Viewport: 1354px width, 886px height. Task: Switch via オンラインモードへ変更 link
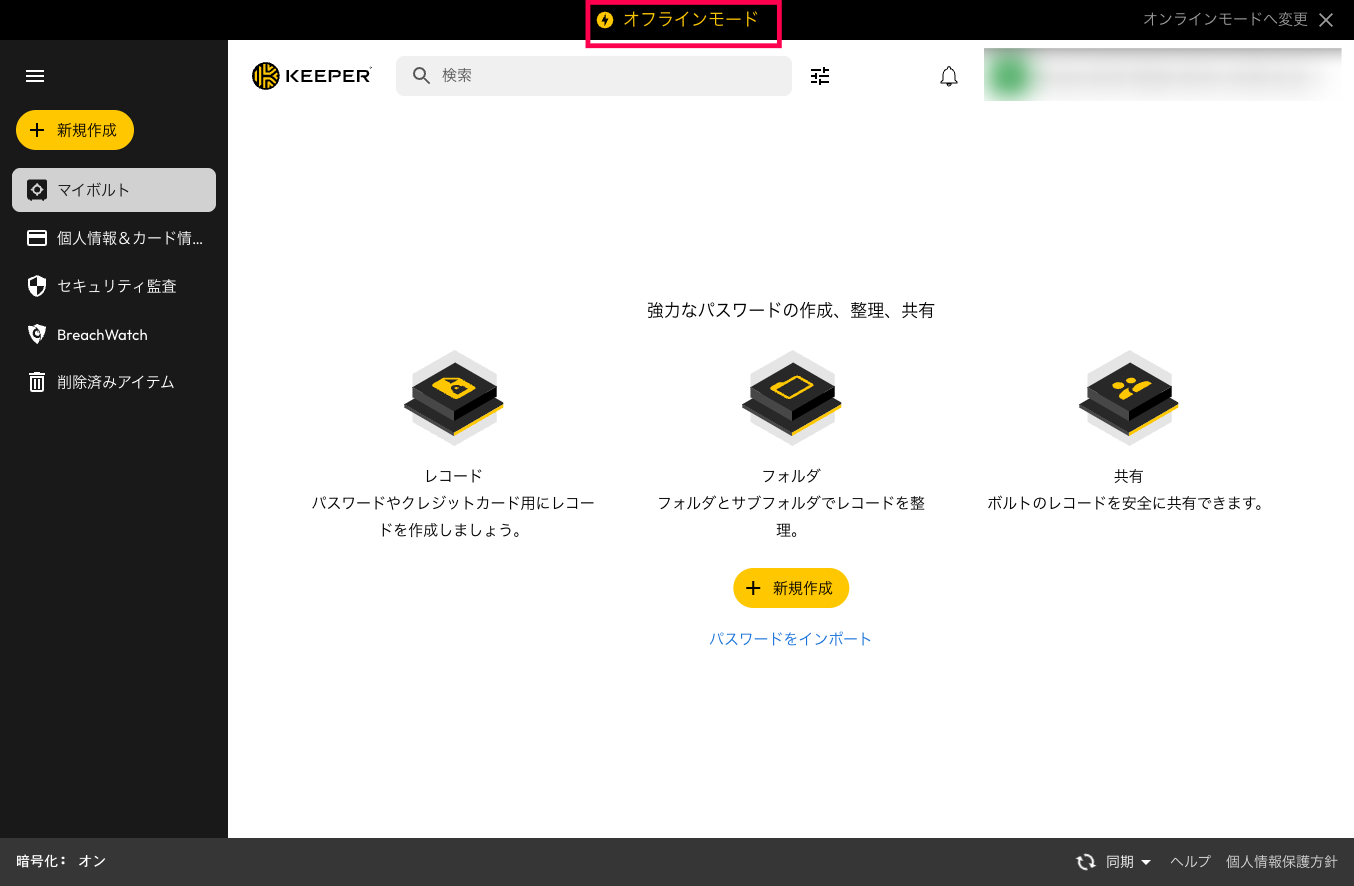pos(1225,20)
